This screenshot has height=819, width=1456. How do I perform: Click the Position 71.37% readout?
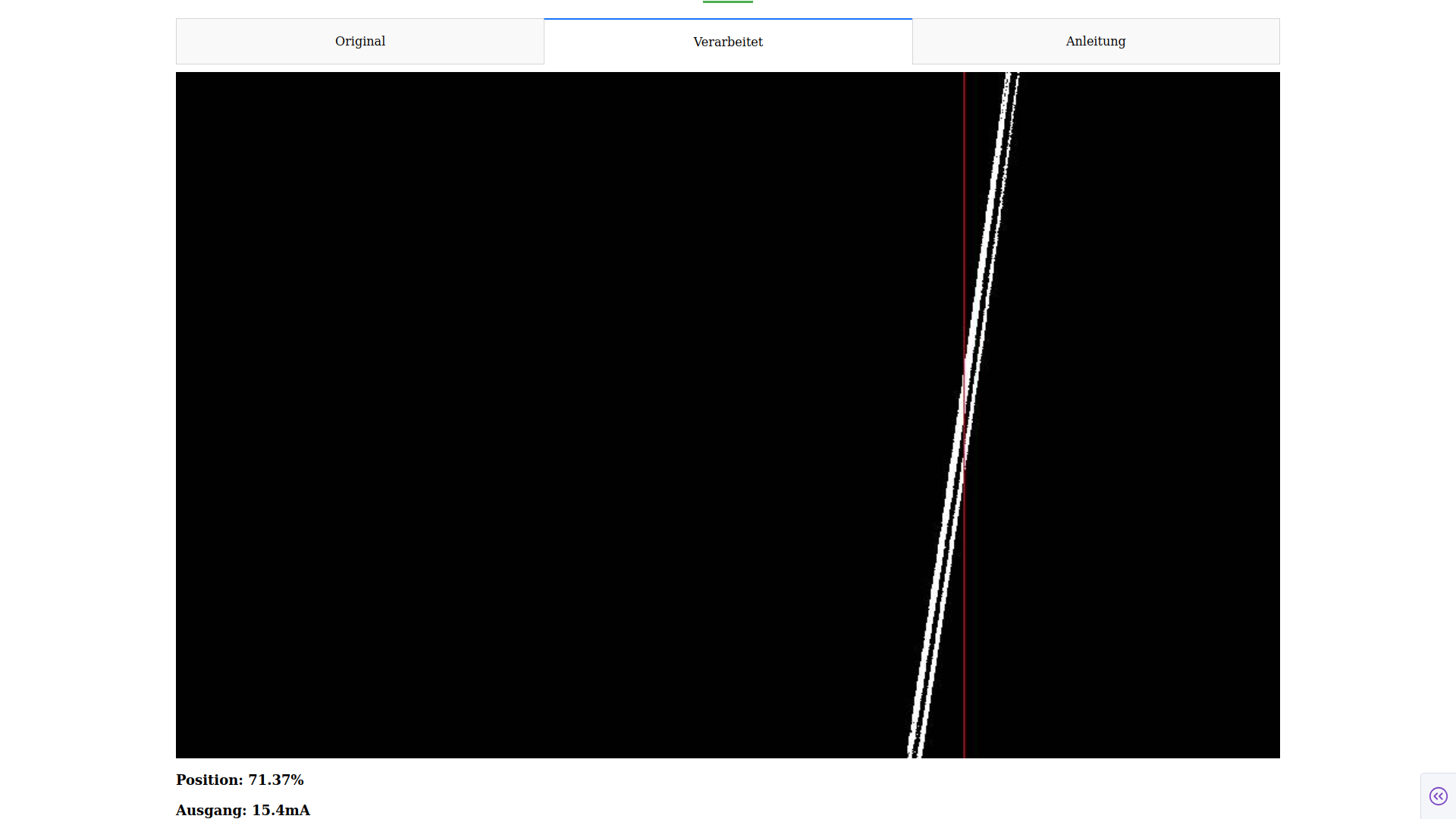click(x=240, y=780)
